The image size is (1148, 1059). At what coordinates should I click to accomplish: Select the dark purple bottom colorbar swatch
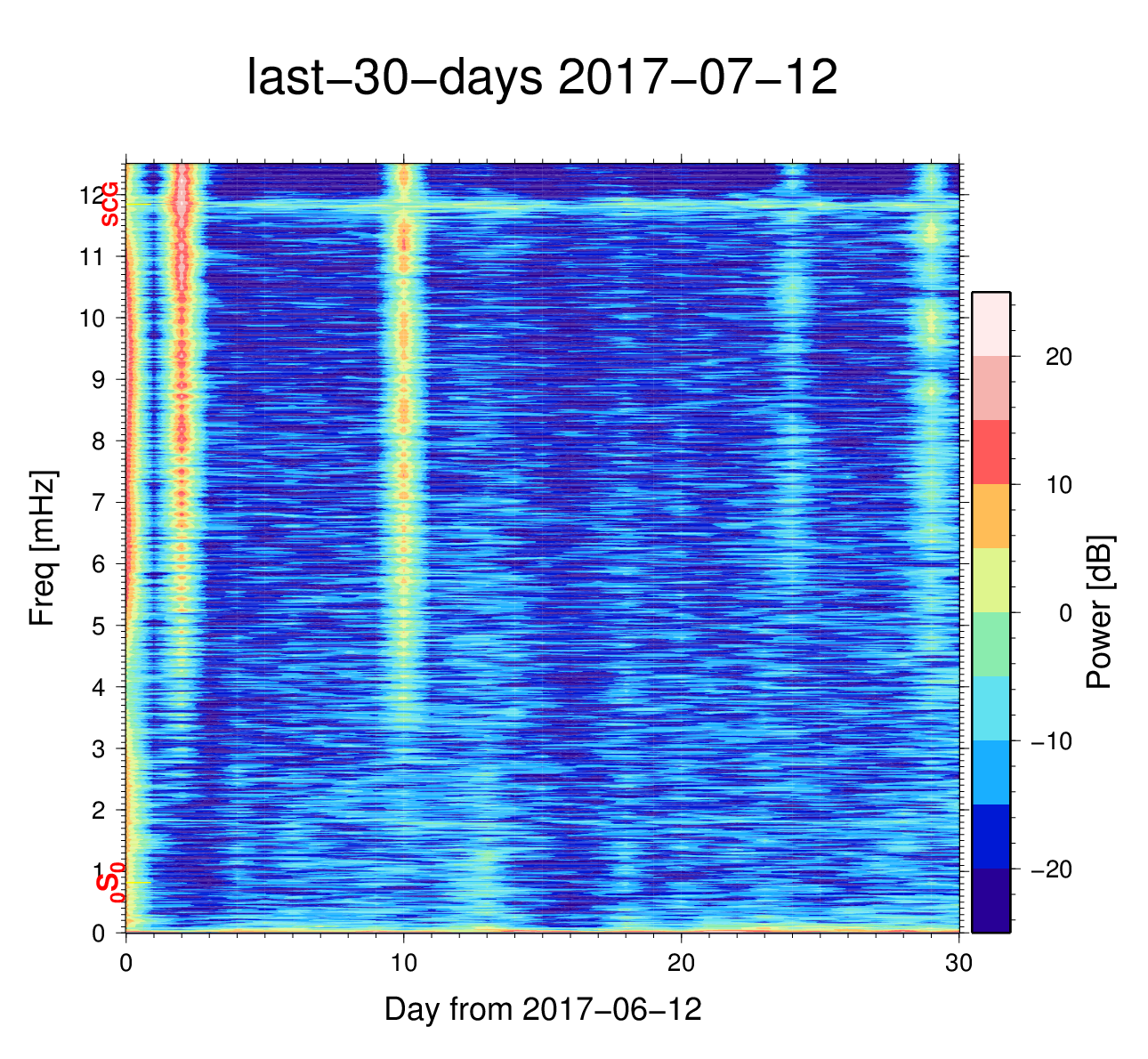990,900
